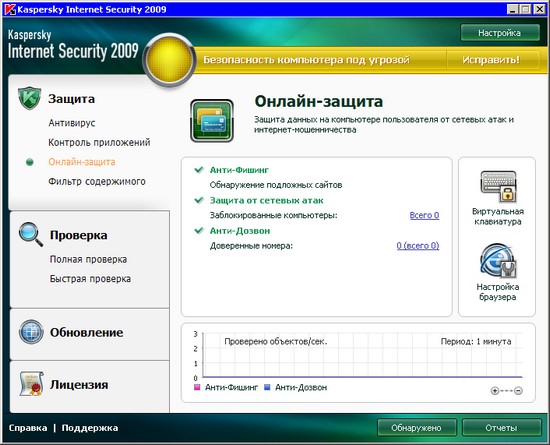Click the Обнаружено button

pos(417,428)
